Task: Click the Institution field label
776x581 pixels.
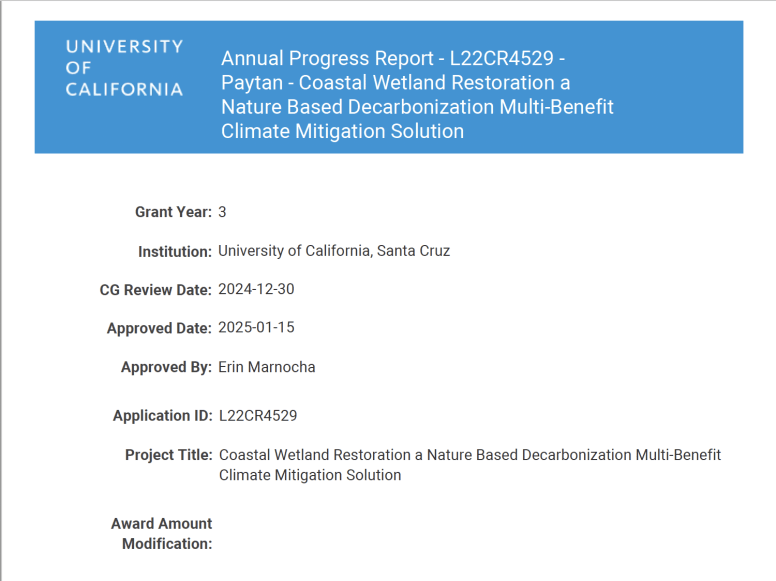Action: [174, 251]
